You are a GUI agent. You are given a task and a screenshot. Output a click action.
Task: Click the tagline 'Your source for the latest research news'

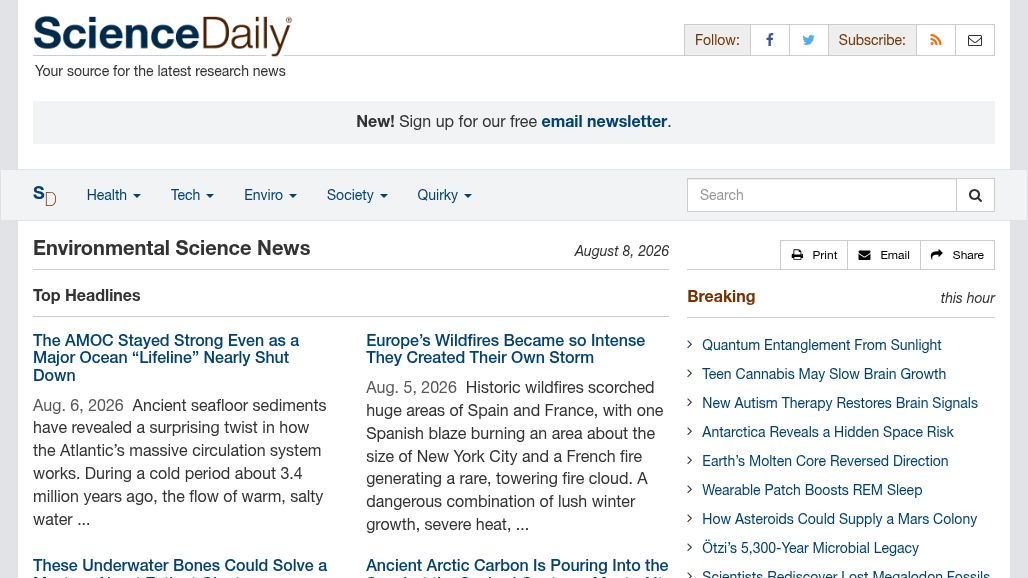160,71
